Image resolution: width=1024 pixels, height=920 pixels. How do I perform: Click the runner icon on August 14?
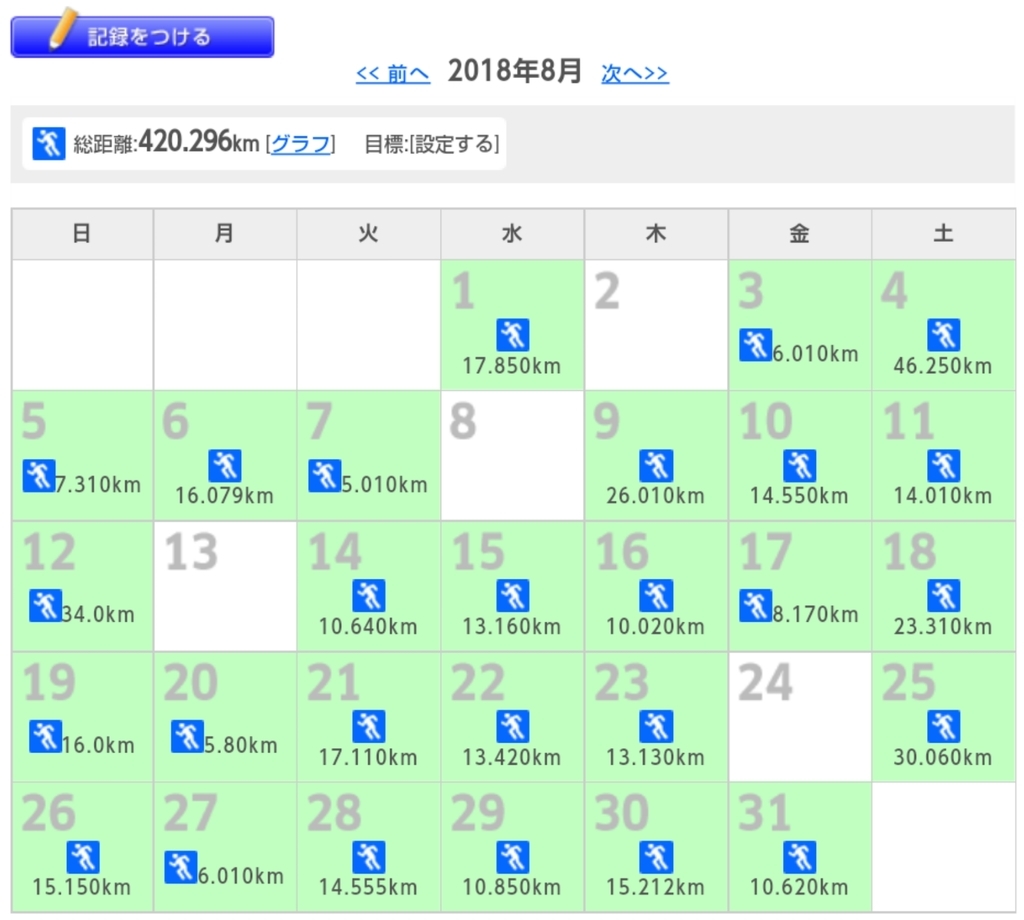tap(369, 595)
